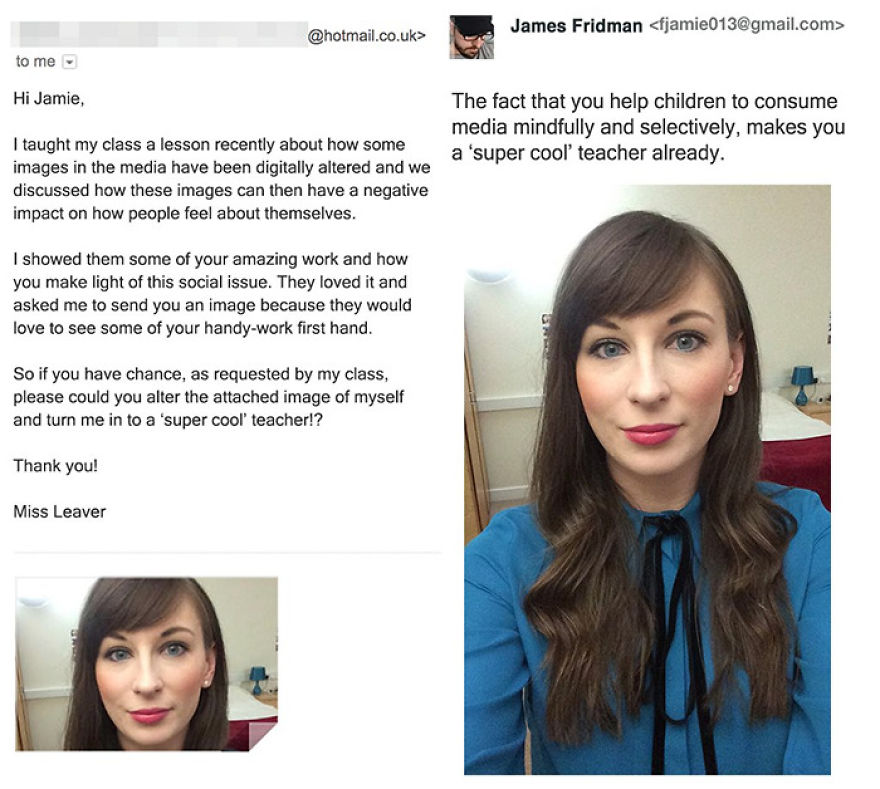The height and width of the screenshot is (789, 880).
Task: Click the "Miss Leaver" signature
Action: tap(59, 512)
